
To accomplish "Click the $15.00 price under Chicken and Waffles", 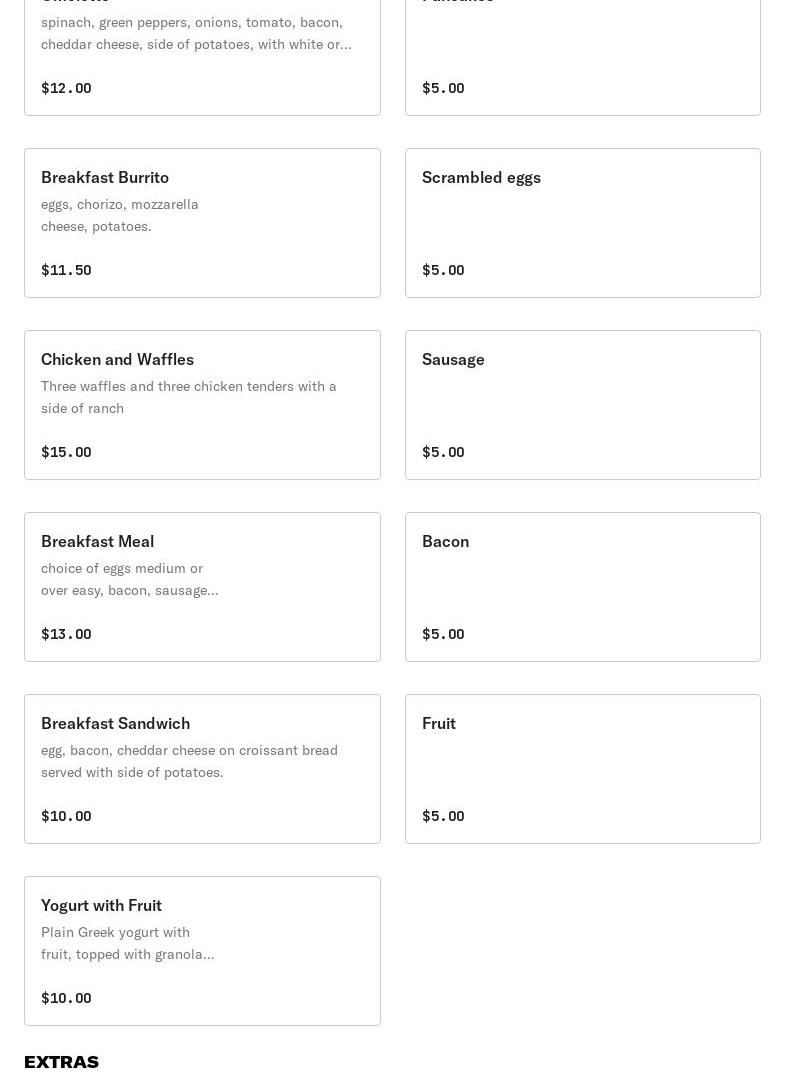I will [x=66, y=452].
